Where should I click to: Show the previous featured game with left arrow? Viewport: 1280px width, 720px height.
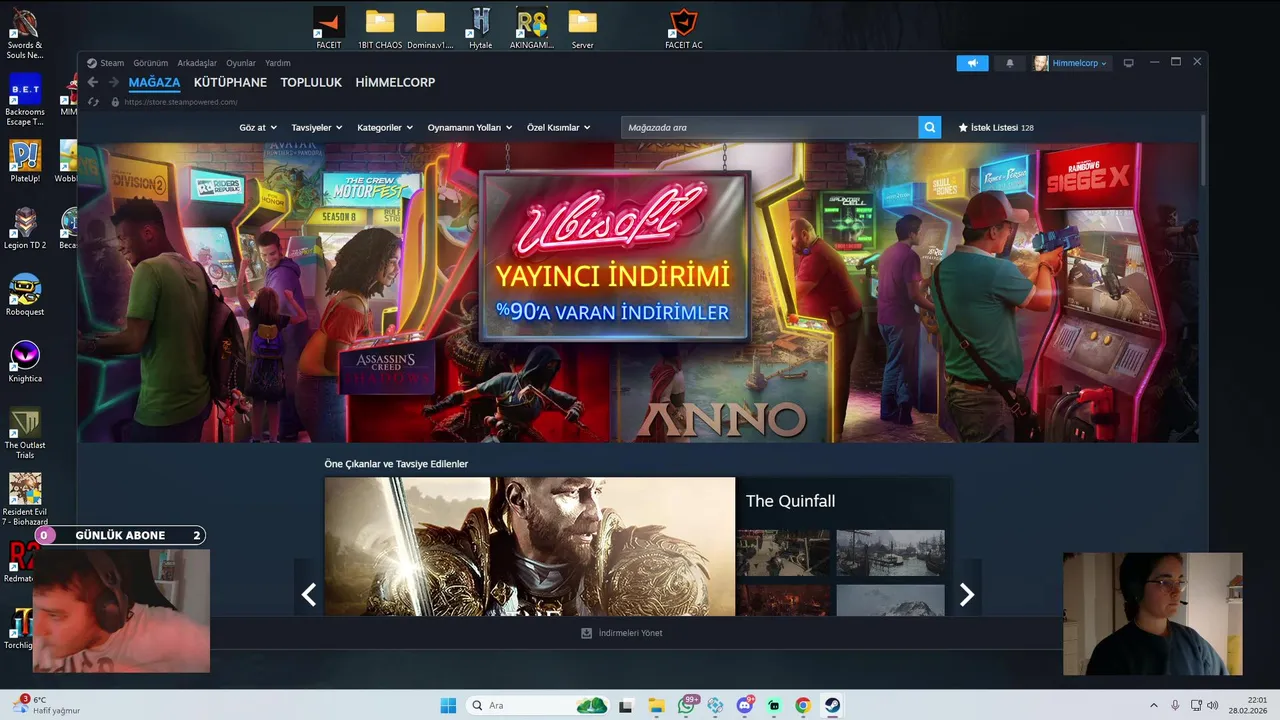pos(309,595)
